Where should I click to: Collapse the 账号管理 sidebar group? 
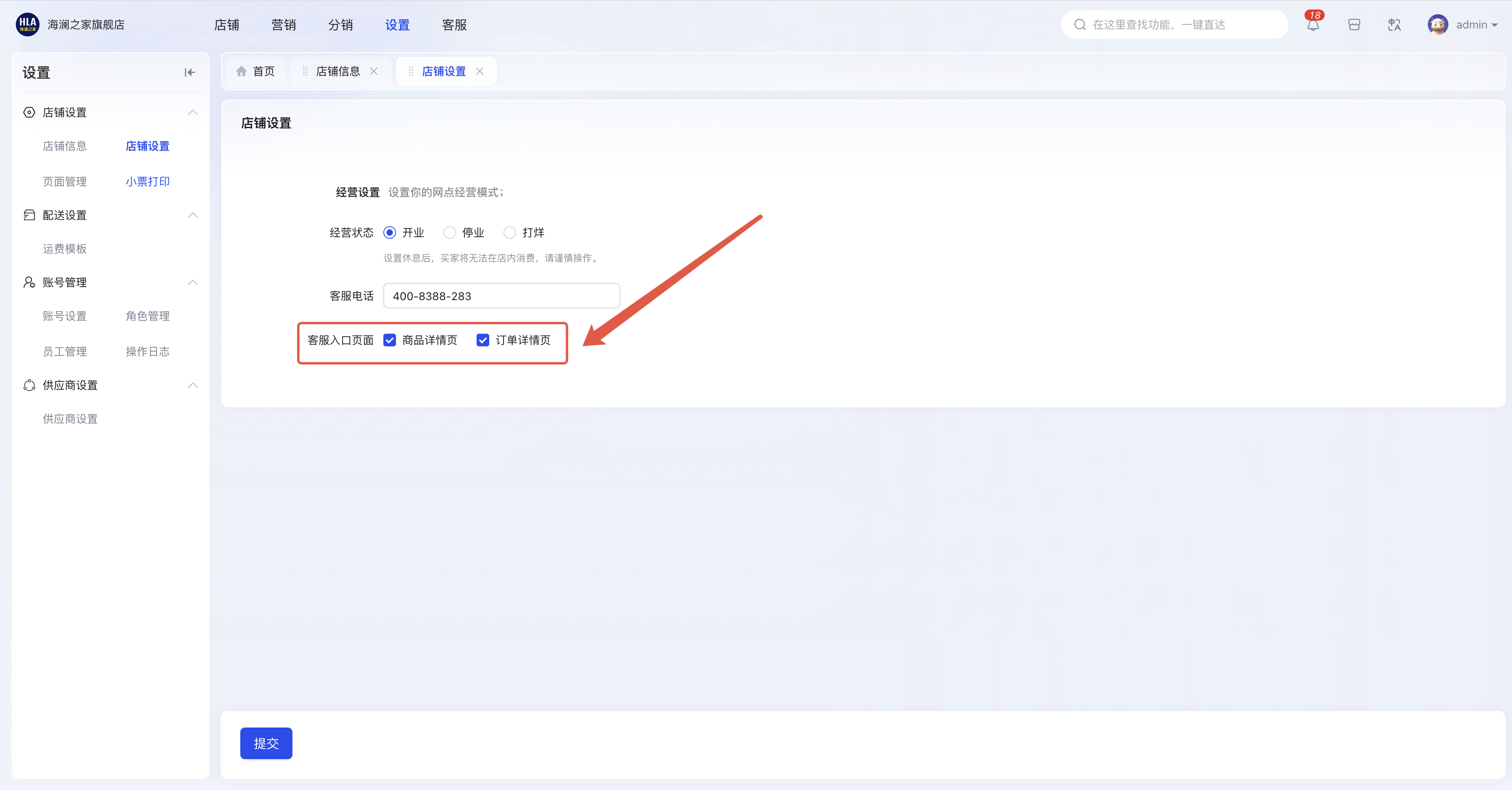[x=192, y=283]
